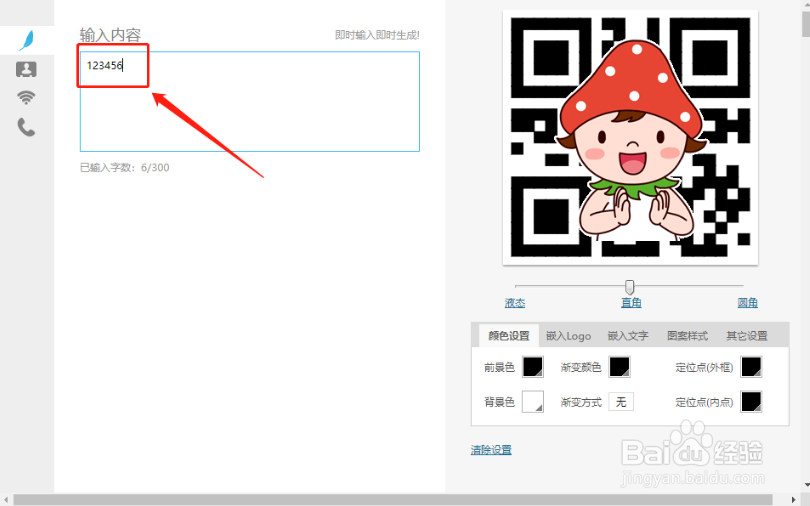Click the horizontal scrollbar left arrow
The height and width of the screenshot is (506, 810).
pyautogui.click(x=6, y=500)
